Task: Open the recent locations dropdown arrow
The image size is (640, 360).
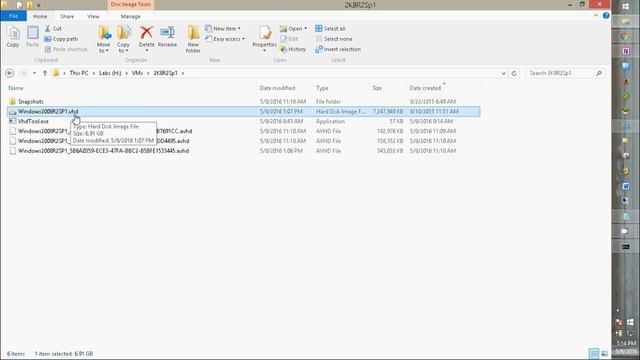Action: [x=34, y=73]
